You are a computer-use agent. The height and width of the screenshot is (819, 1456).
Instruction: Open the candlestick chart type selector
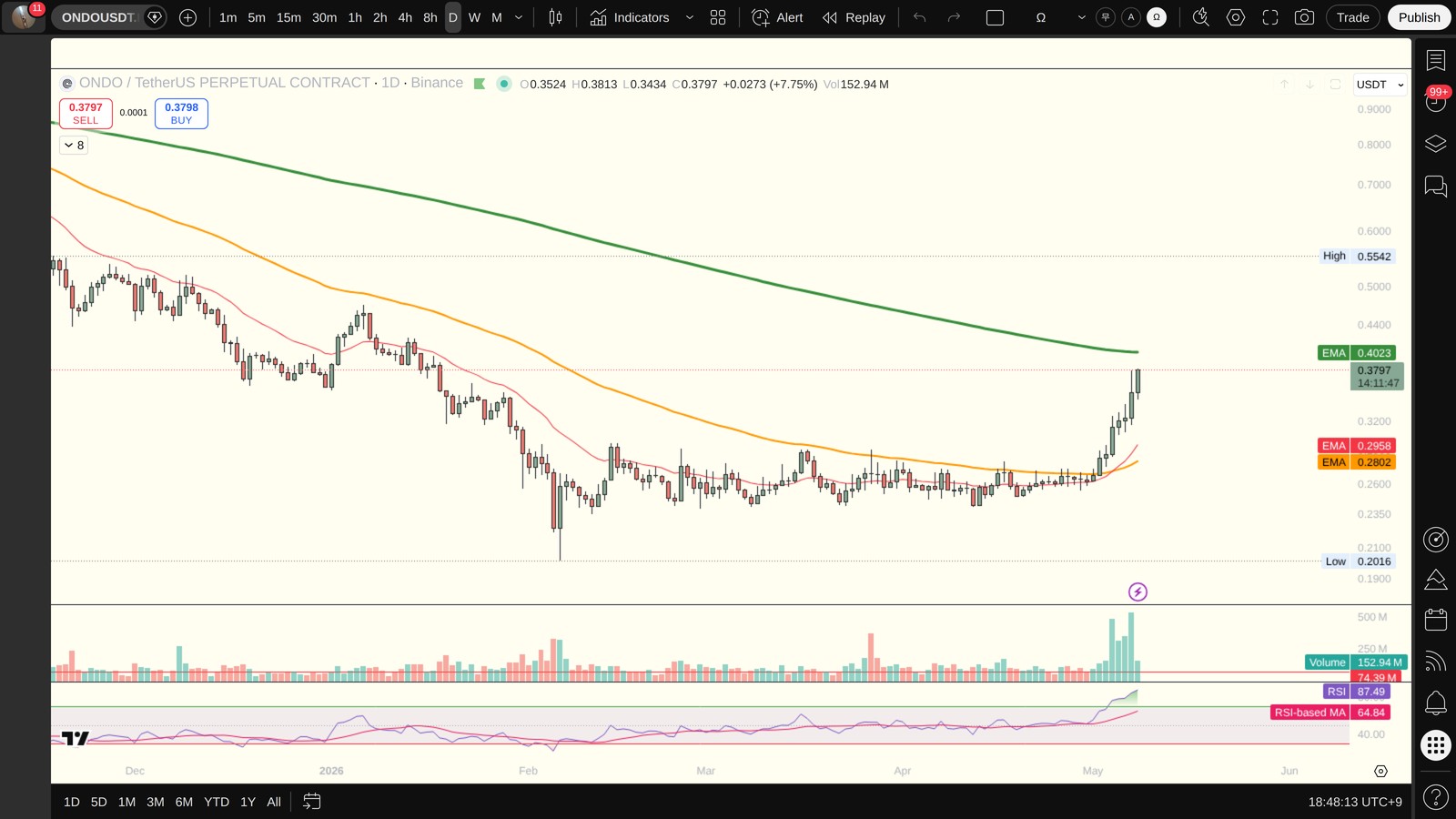pyautogui.click(x=555, y=17)
